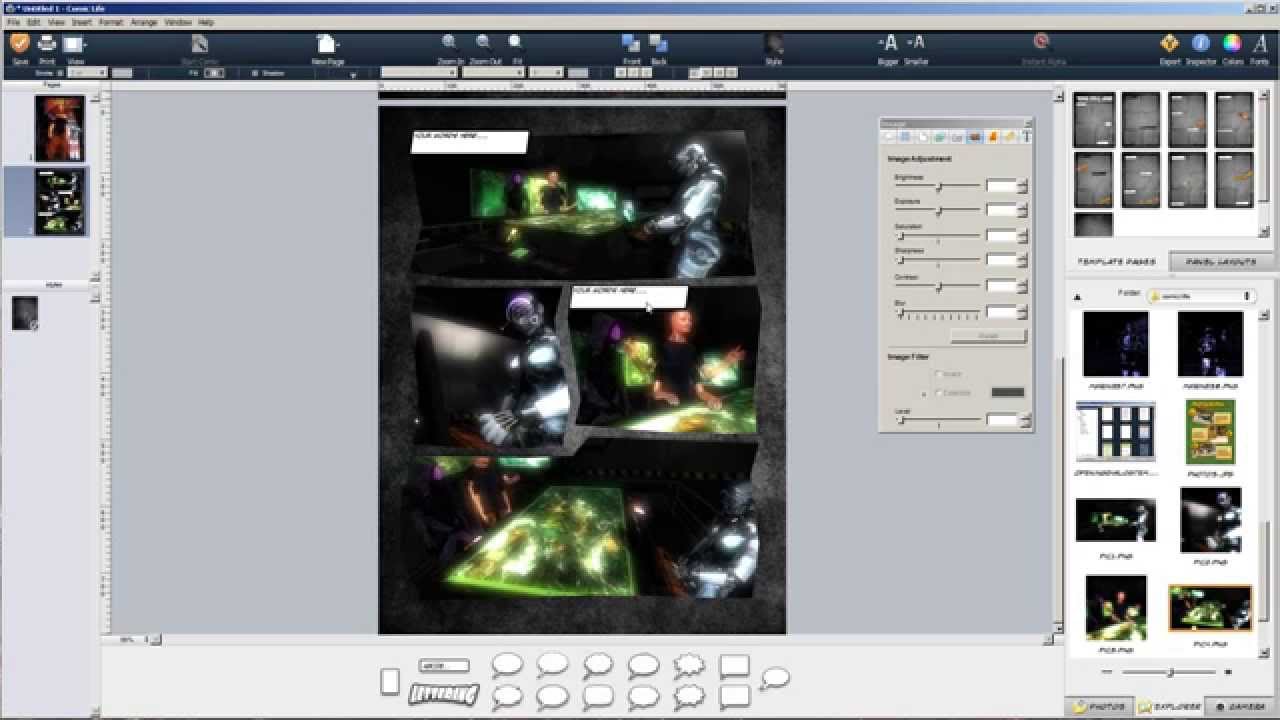Click the Print icon in the toolbar

click(x=47, y=44)
